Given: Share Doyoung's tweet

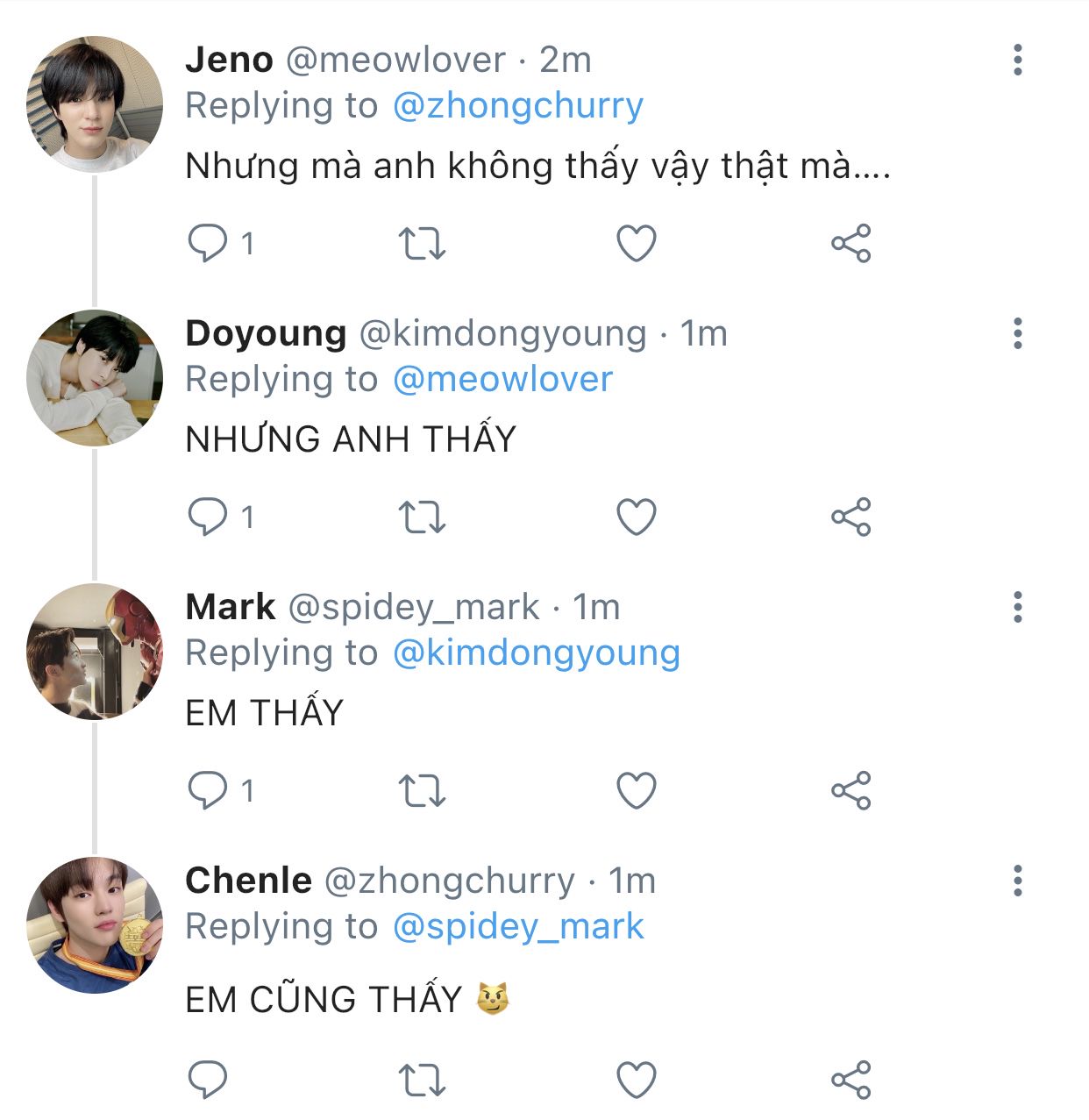Looking at the screenshot, I should click(851, 517).
